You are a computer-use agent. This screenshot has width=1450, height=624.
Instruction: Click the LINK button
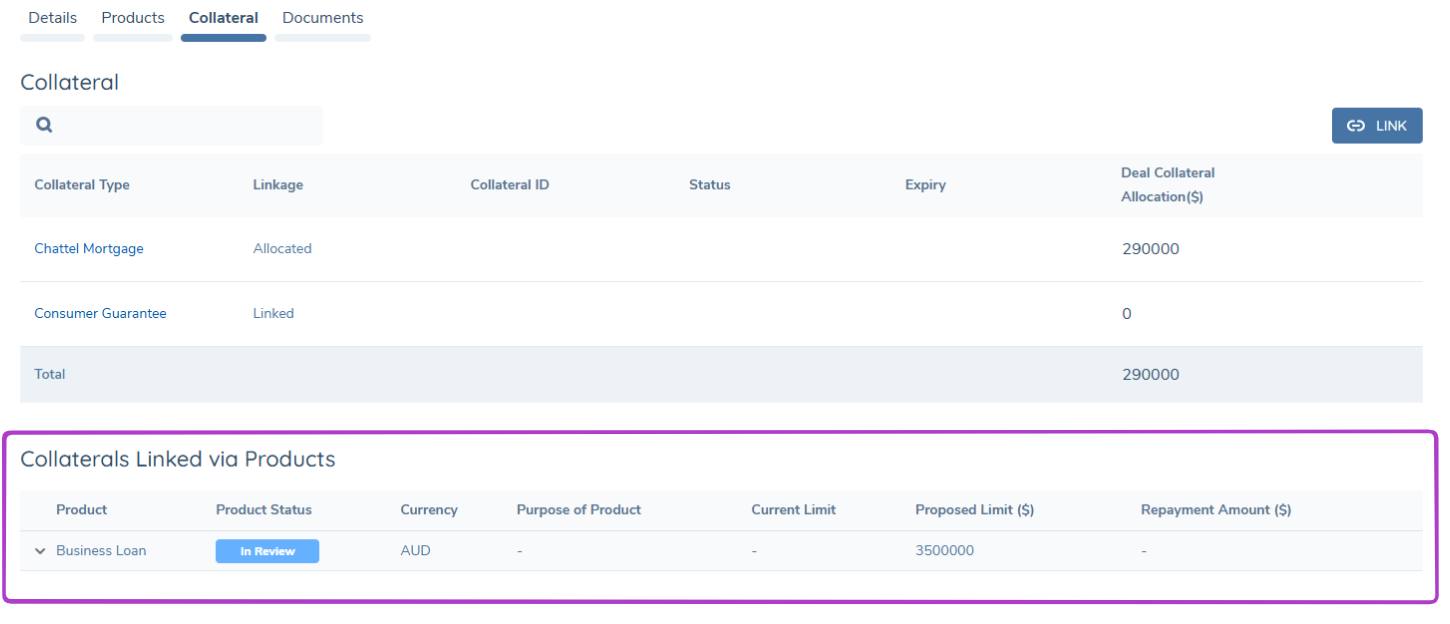pyautogui.click(x=1376, y=126)
